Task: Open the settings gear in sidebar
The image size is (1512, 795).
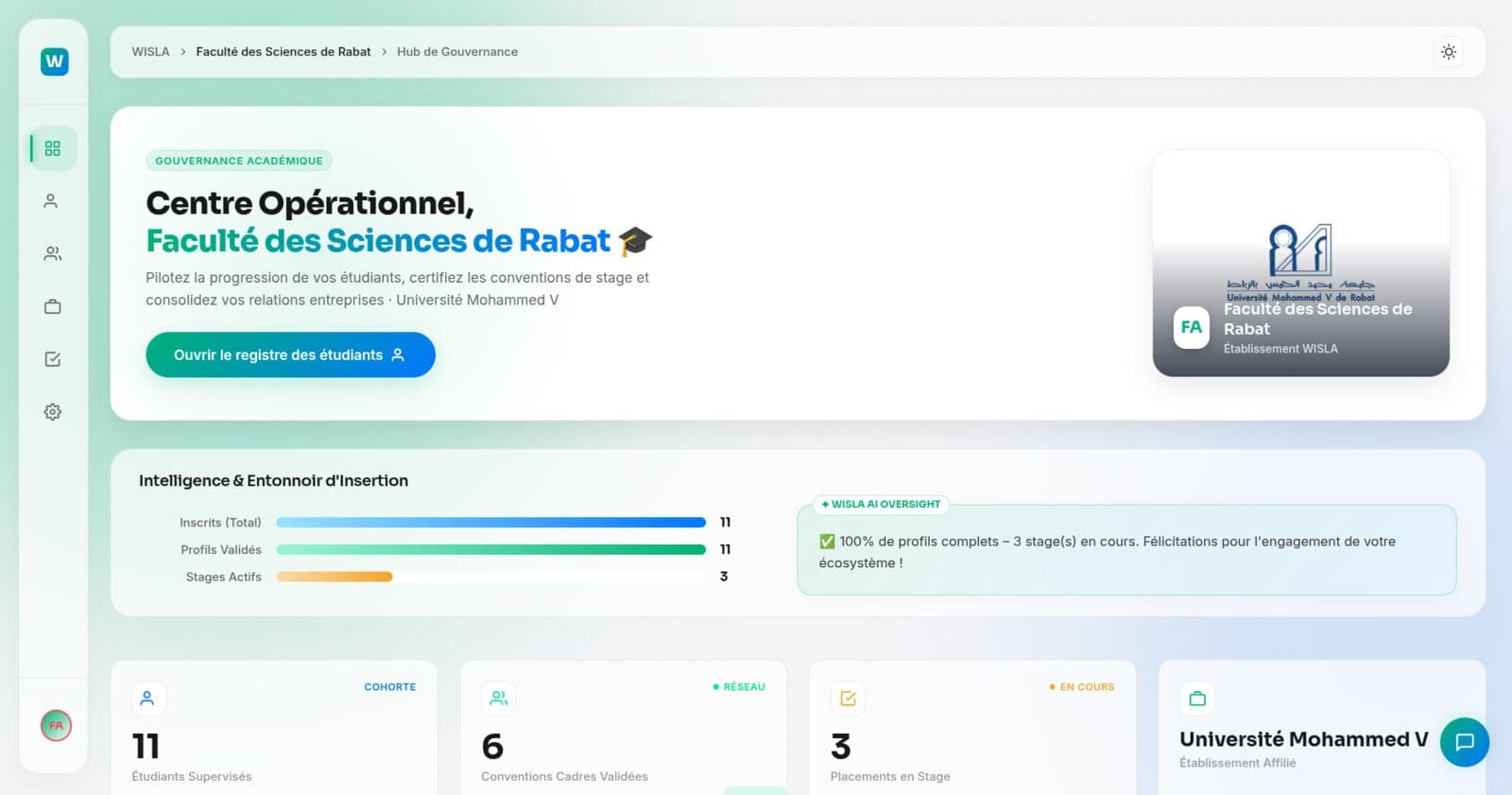Action: pyautogui.click(x=52, y=412)
